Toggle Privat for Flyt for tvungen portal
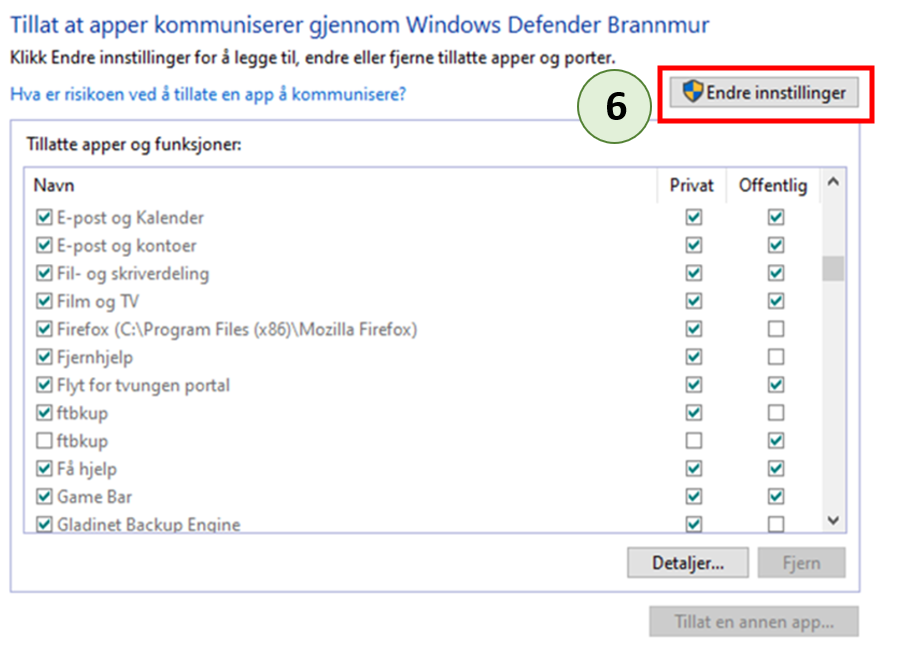Screen dimensions: 901x647 click(x=693, y=385)
